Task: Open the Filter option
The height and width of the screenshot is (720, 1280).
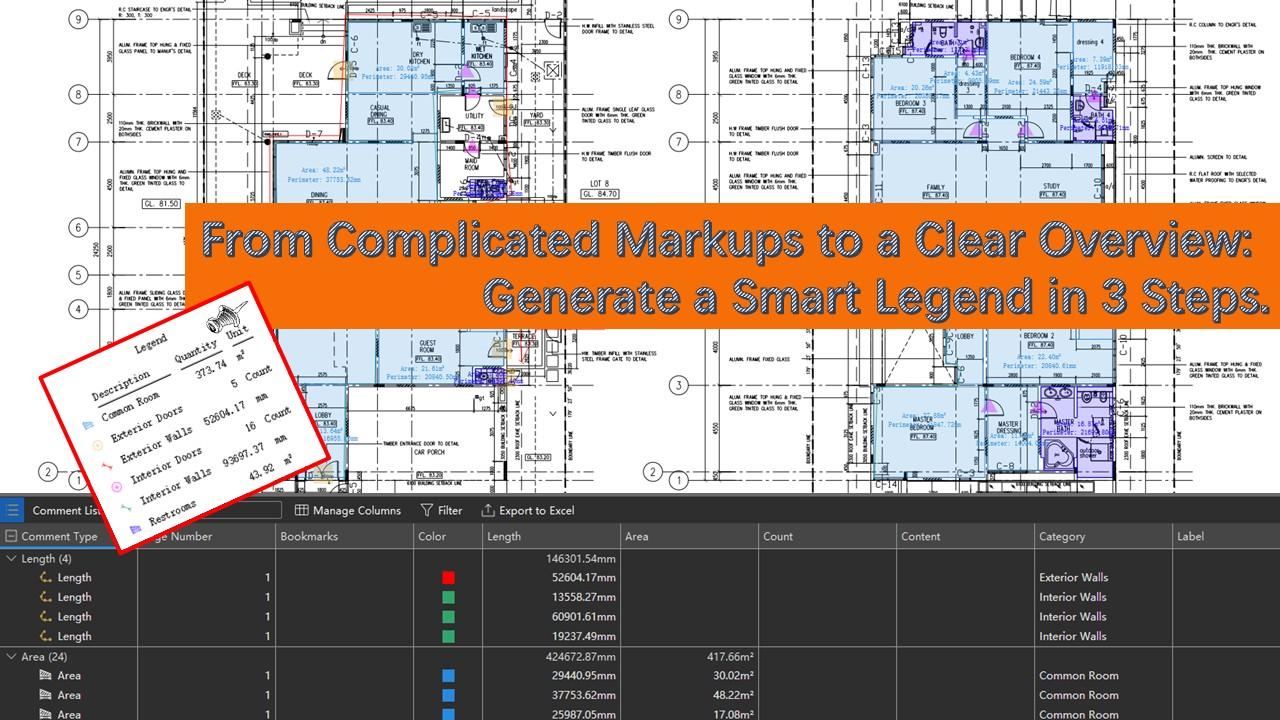Action: point(441,510)
